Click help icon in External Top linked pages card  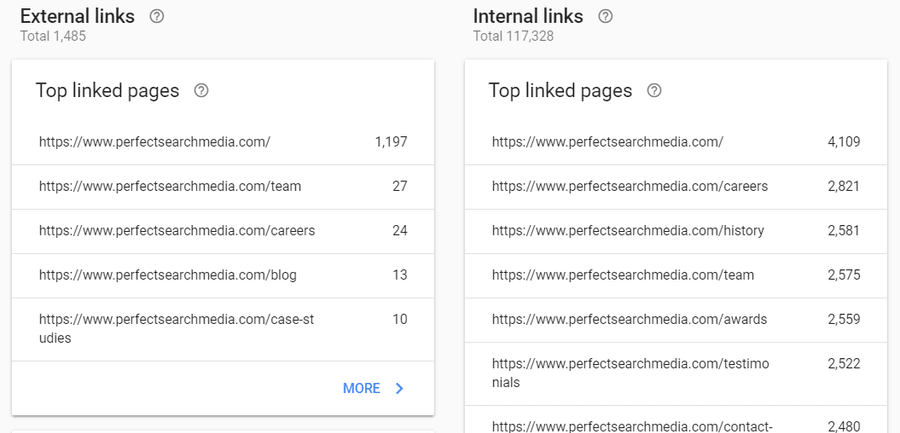201,91
